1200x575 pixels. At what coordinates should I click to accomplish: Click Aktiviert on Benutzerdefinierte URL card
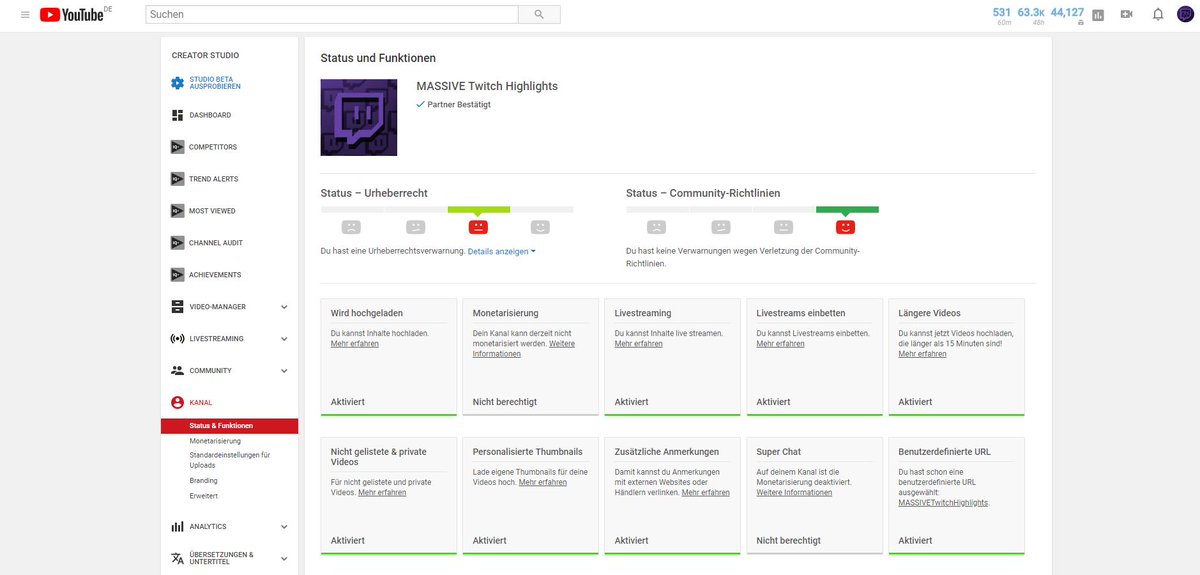click(916, 540)
